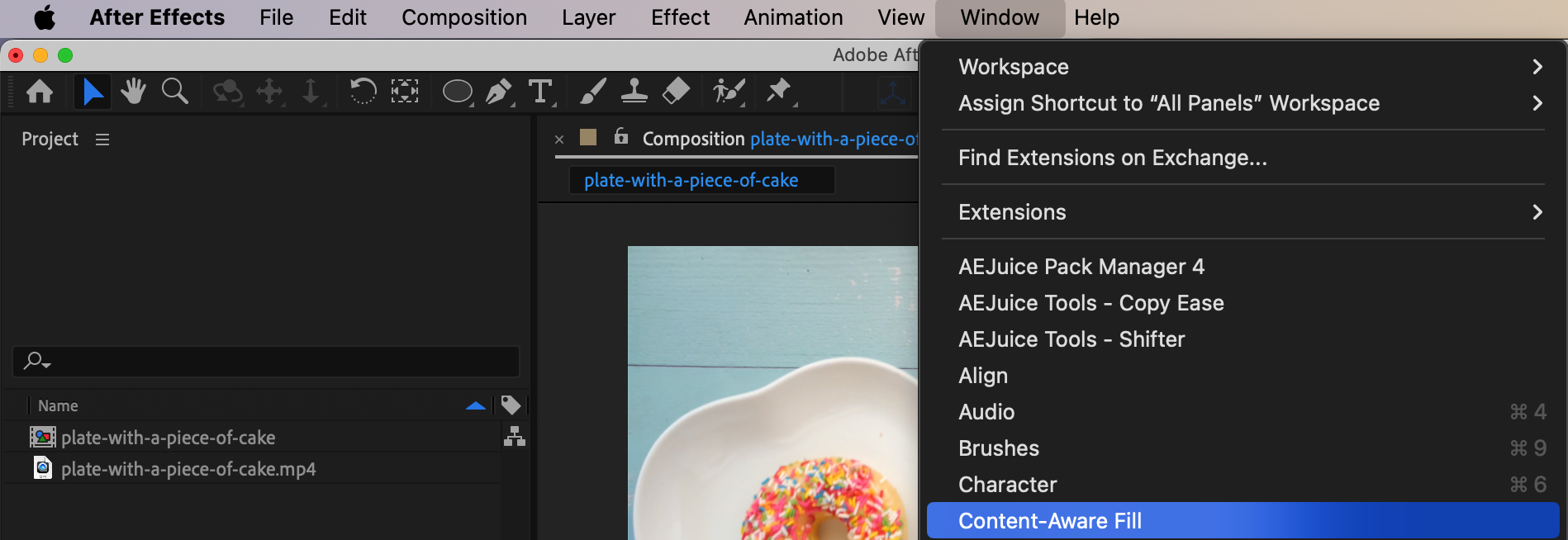Open the Effect menu
The width and height of the screenshot is (1568, 540).
click(680, 17)
